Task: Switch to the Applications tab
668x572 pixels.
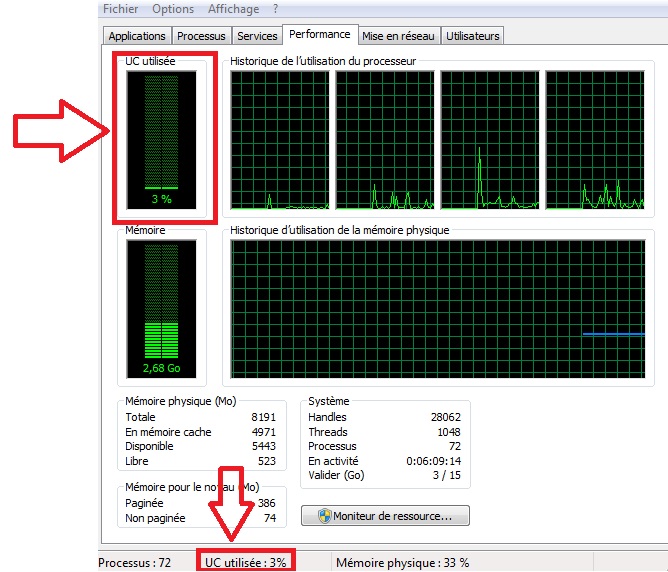Action: point(137,36)
